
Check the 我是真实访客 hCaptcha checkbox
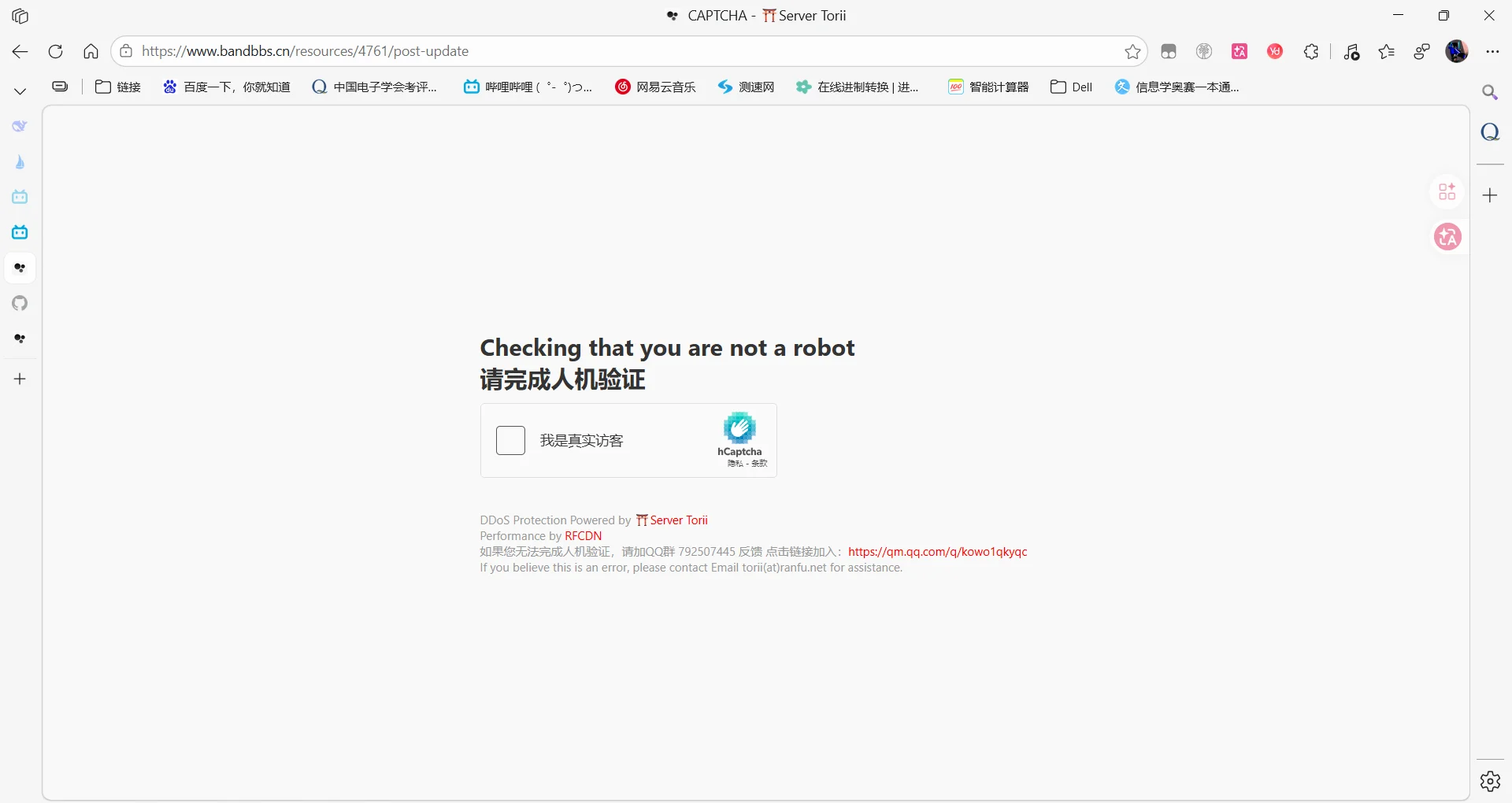click(510, 441)
